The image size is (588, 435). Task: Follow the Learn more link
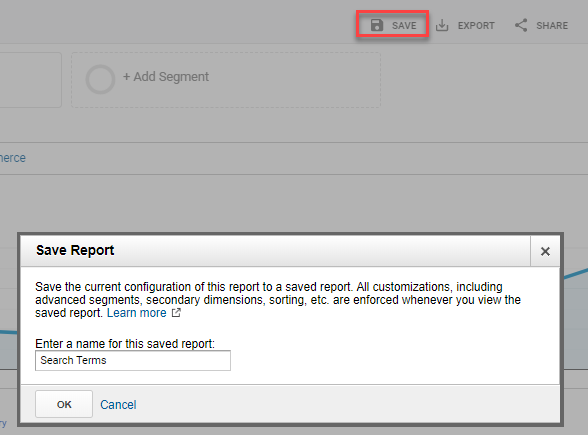pos(136,313)
